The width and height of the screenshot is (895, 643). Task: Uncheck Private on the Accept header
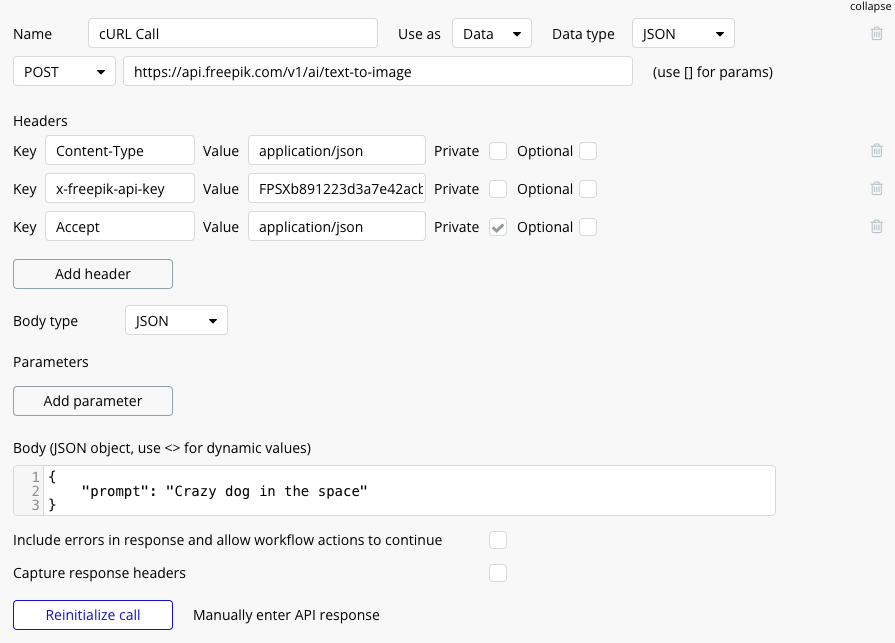pyautogui.click(x=497, y=226)
